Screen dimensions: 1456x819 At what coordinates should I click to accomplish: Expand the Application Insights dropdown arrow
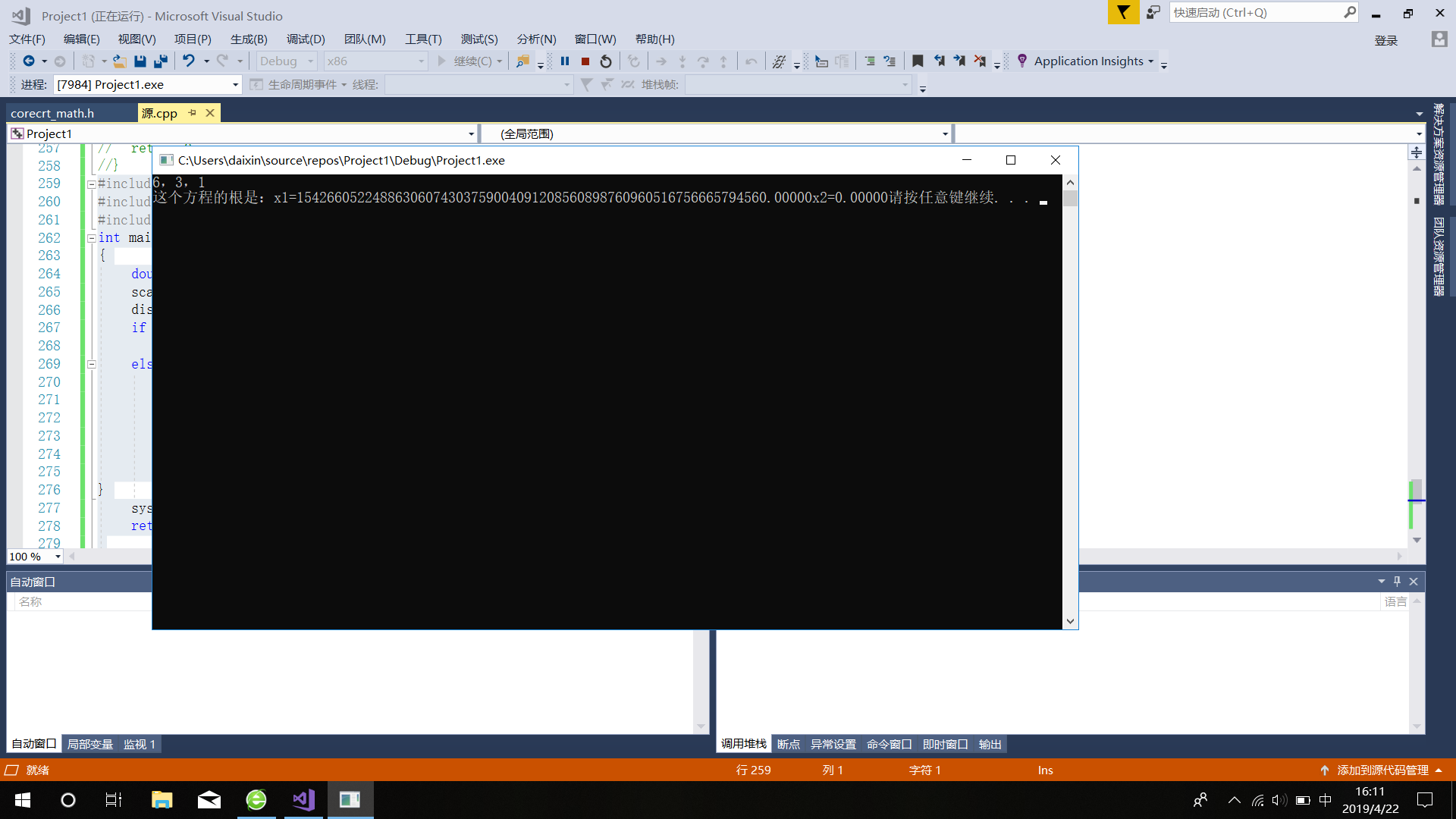(1151, 61)
